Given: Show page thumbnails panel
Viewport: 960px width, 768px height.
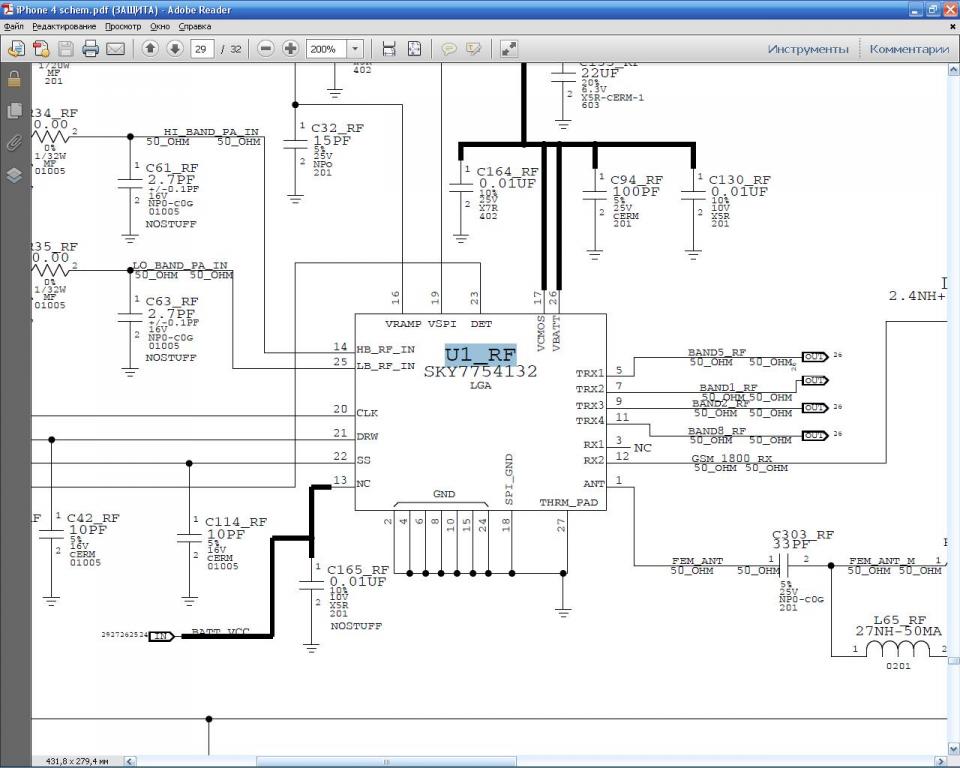Looking at the screenshot, I should [x=14, y=111].
